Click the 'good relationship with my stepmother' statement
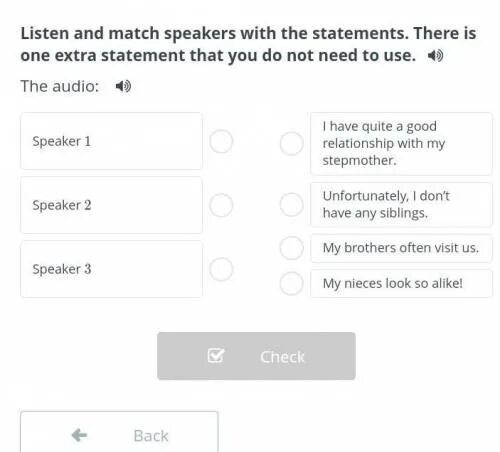 pos(401,144)
